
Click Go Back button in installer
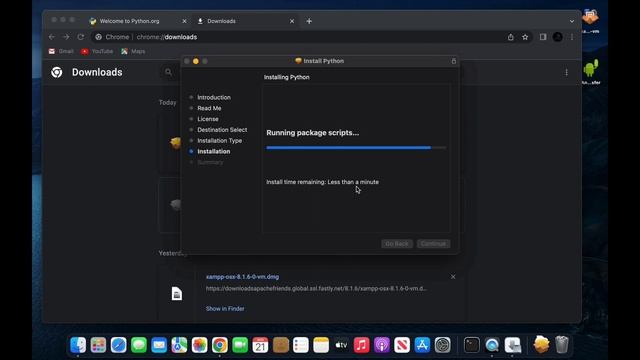pyautogui.click(x=397, y=244)
